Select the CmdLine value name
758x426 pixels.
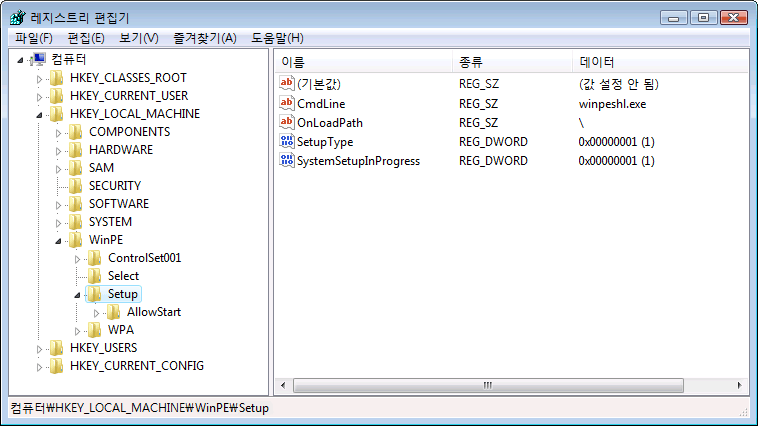point(321,103)
